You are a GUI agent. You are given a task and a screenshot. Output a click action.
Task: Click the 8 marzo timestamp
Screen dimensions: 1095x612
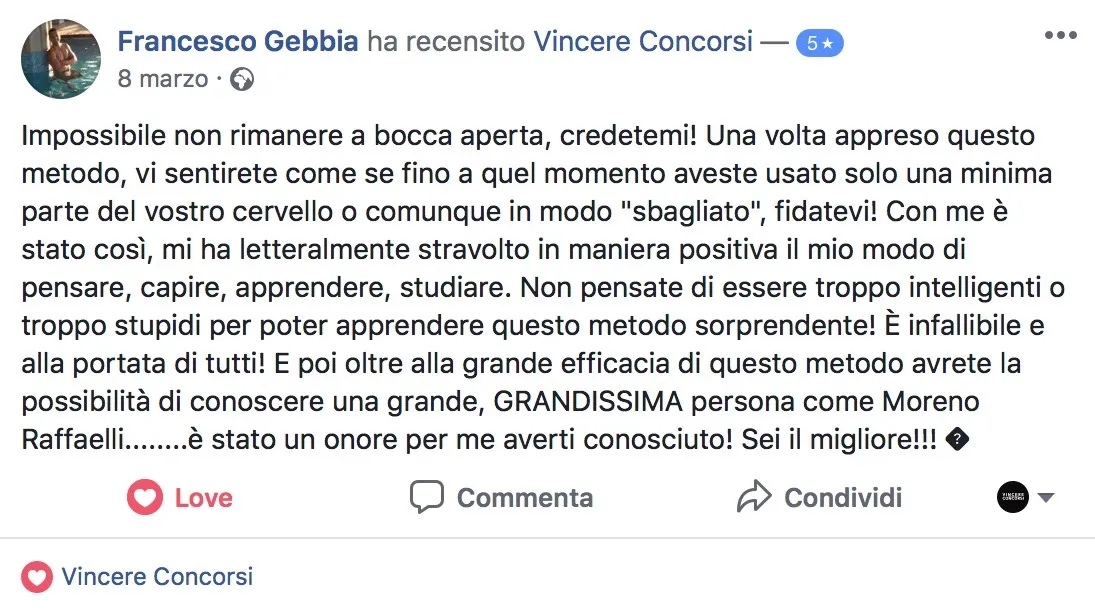point(163,79)
